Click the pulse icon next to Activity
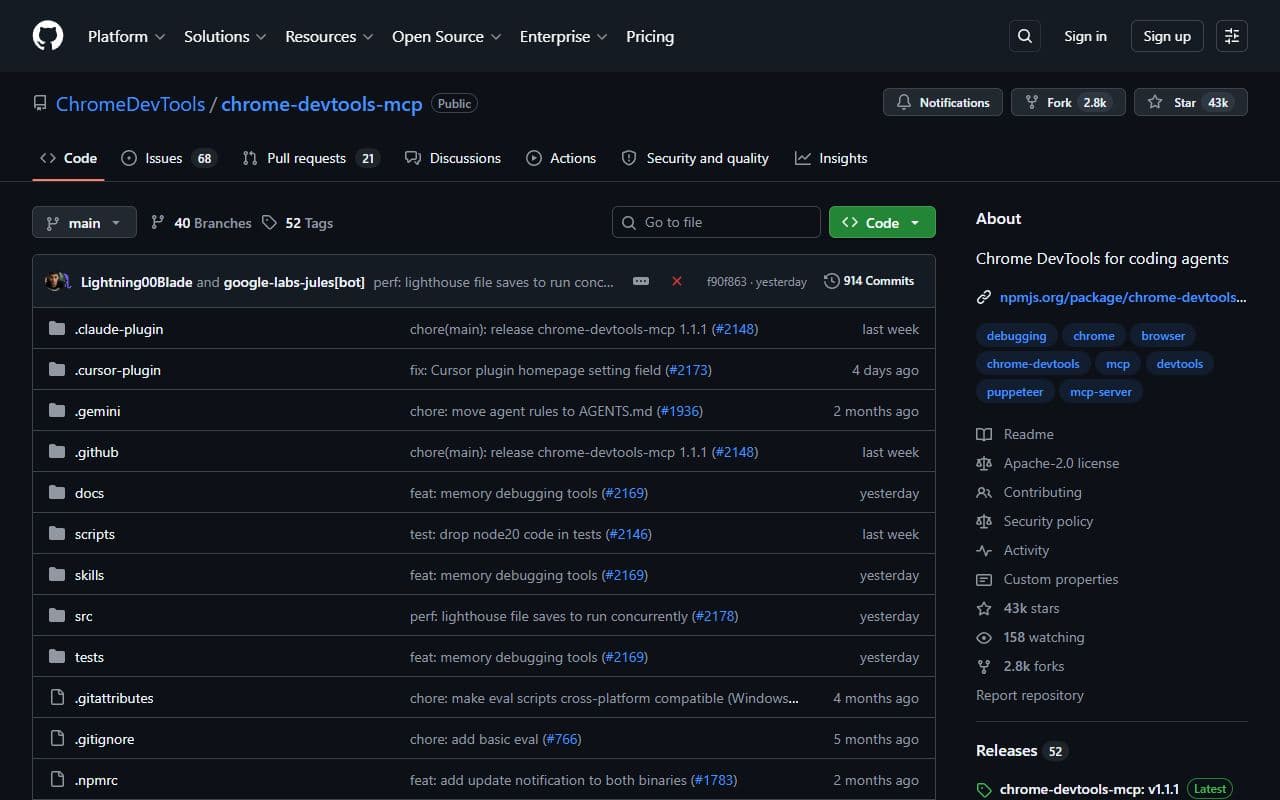1280x800 pixels. pyautogui.click(x=984, y=550)
